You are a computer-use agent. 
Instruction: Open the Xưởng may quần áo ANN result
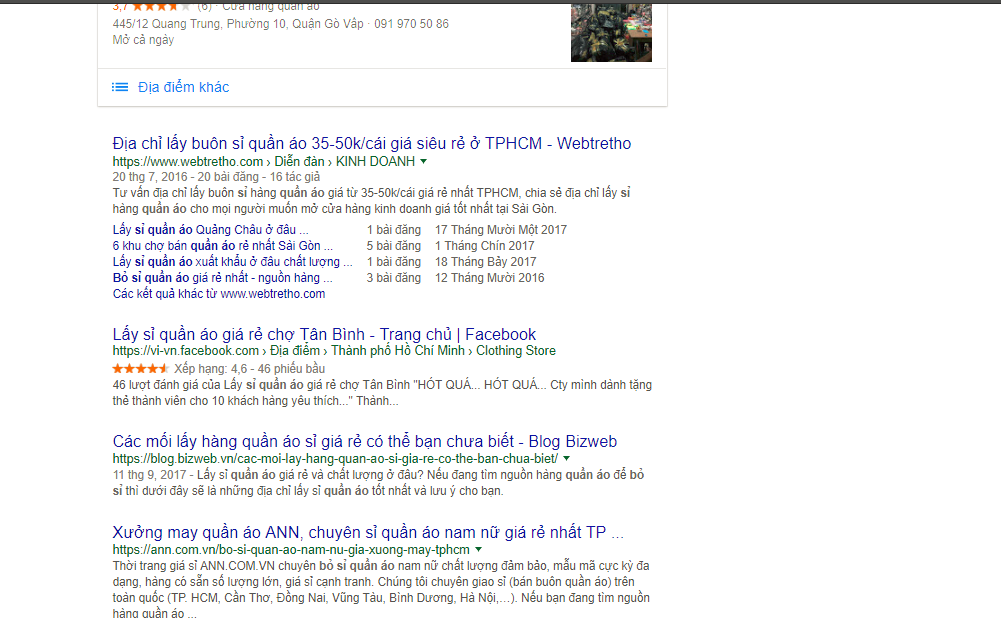pyautogui.click(x=368, y=532)
